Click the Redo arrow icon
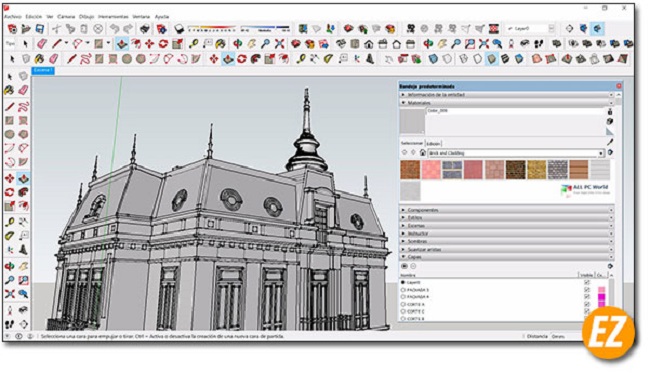650x373 pixels. click(x=128, y=29)
